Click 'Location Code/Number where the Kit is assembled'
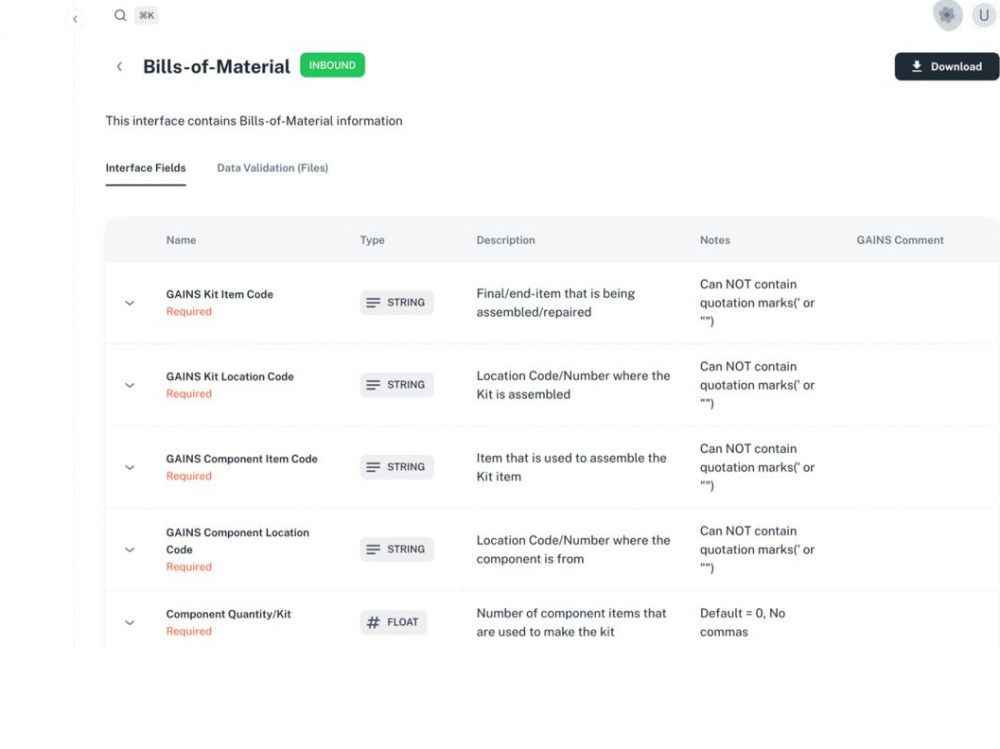The image size is (1000, 749). coord(573,385)
